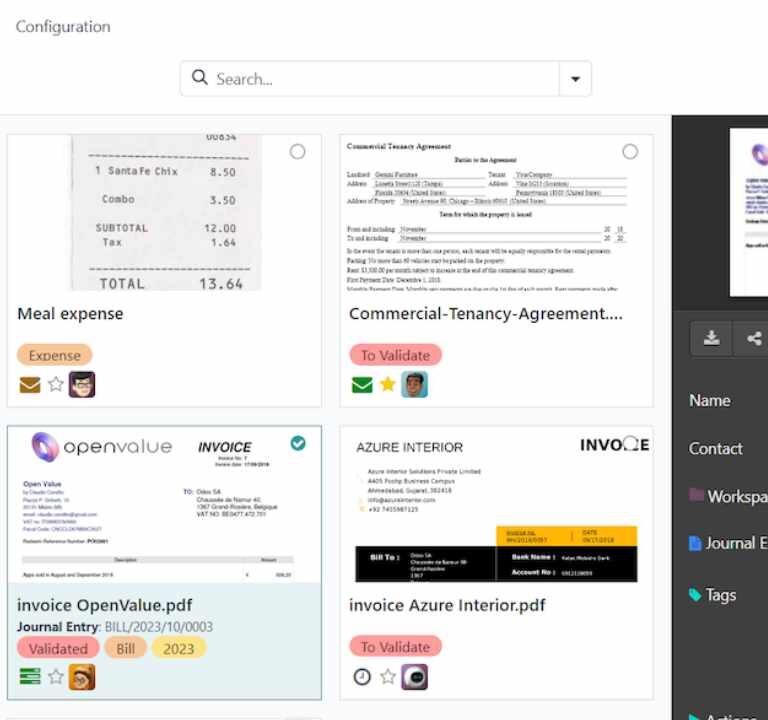Open document preview in the side panel

(x=748, y=212)
